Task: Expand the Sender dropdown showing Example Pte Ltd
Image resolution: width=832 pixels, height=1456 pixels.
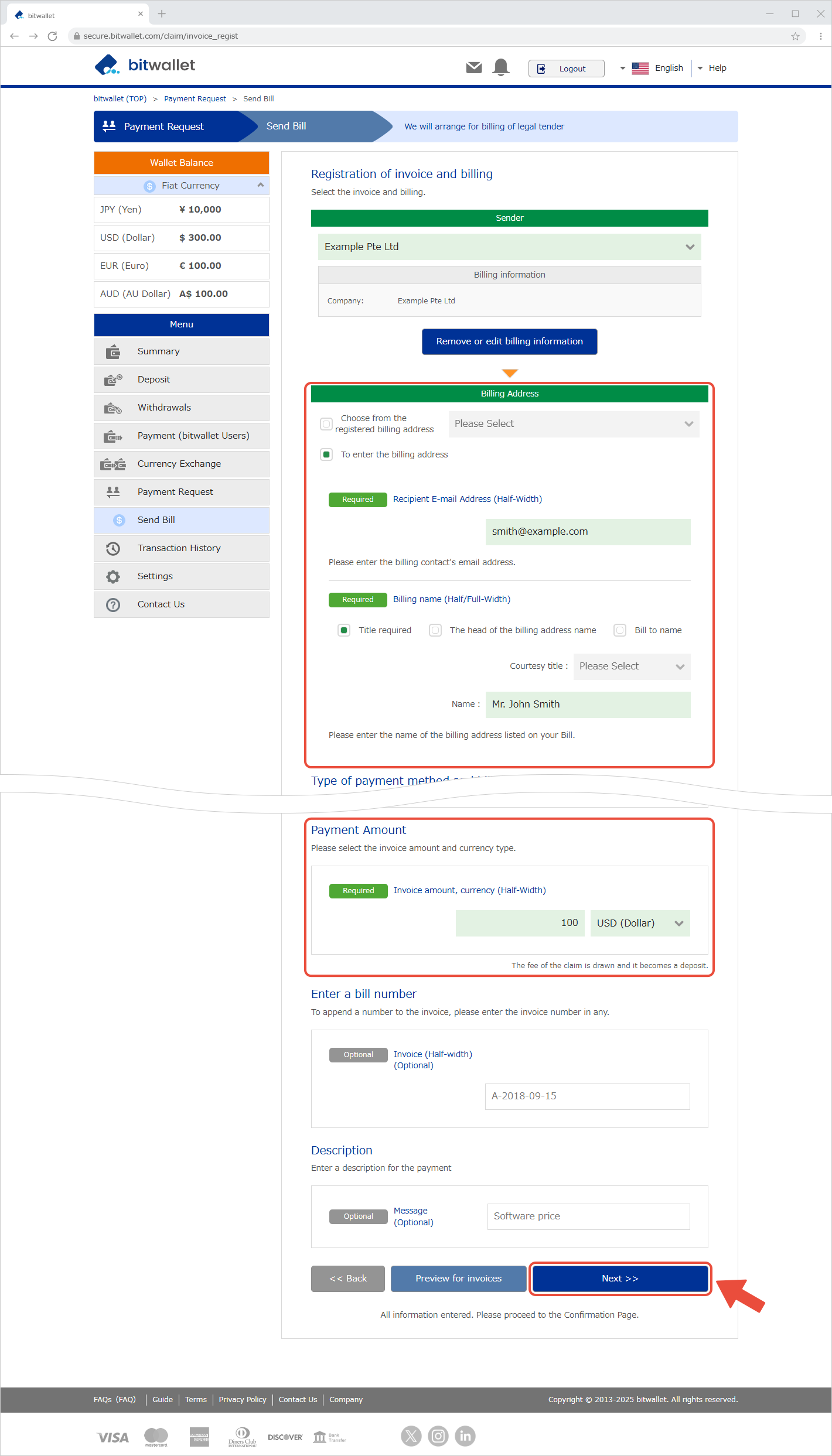Action: (x=509, y=247)
